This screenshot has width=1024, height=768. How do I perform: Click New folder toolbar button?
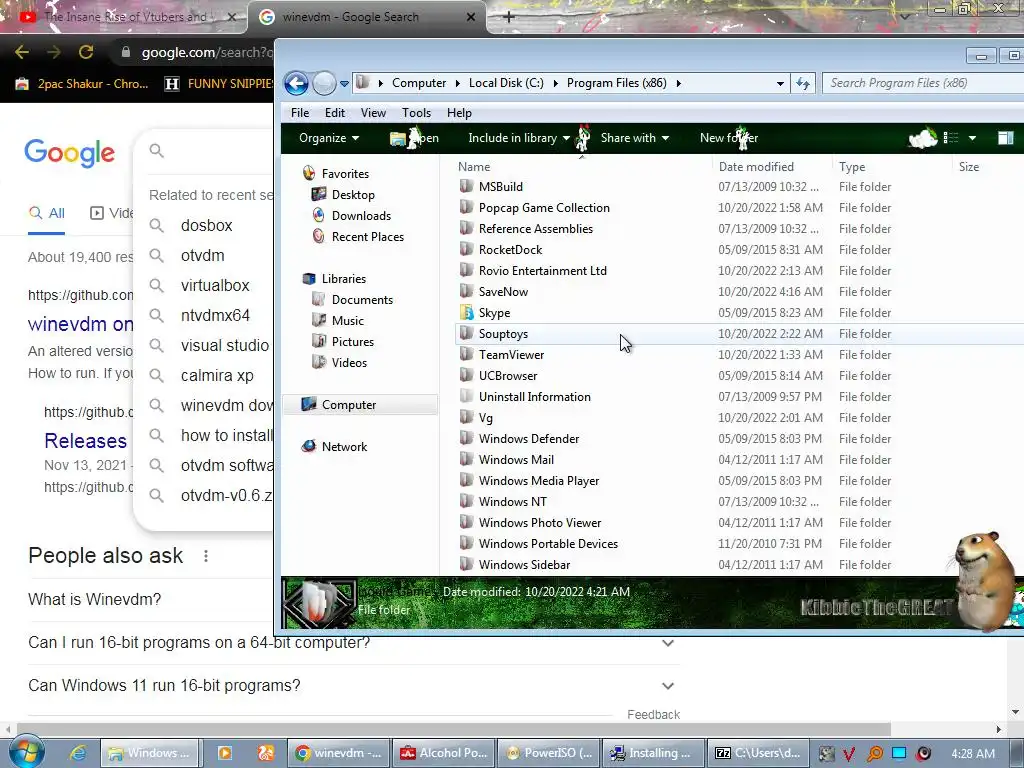pyautogui.click(x=729, y=138)
